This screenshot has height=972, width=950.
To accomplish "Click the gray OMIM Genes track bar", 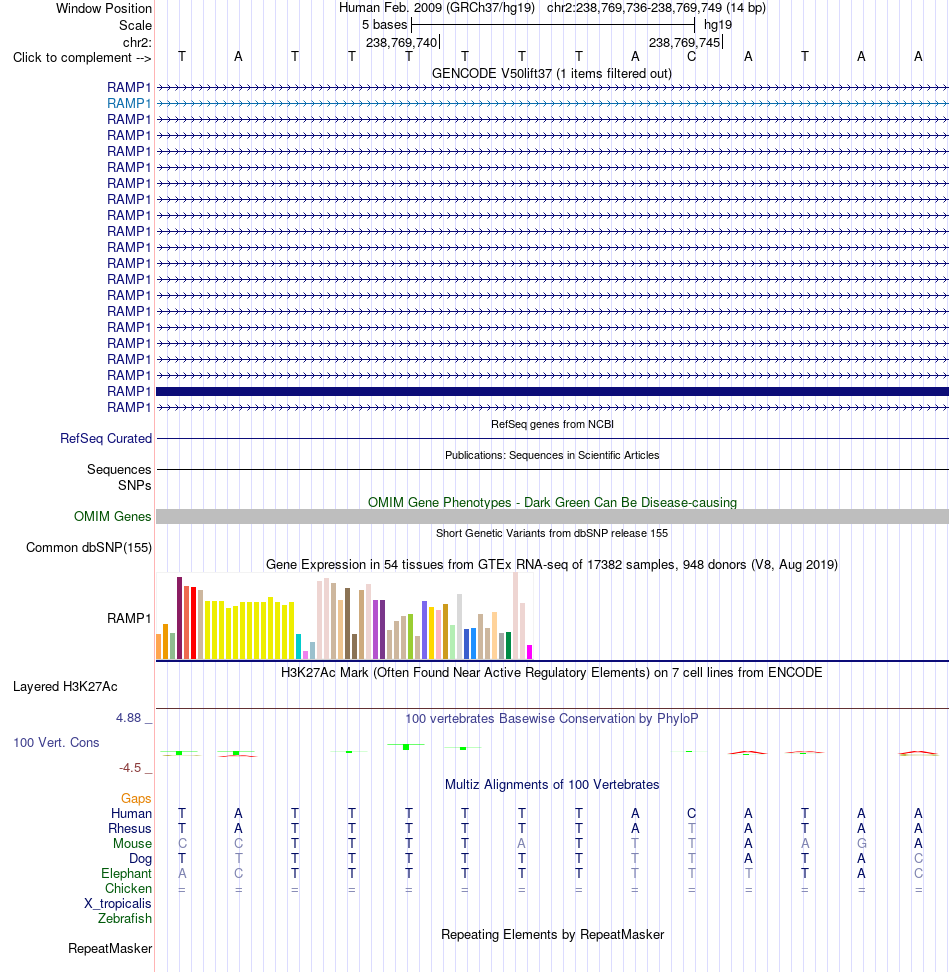I will click(552, 516).
